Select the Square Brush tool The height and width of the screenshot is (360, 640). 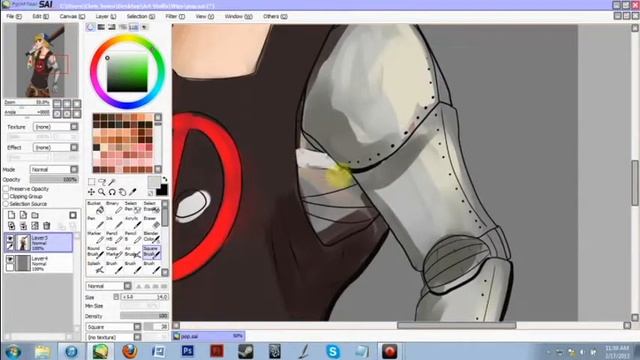[151, 252]
